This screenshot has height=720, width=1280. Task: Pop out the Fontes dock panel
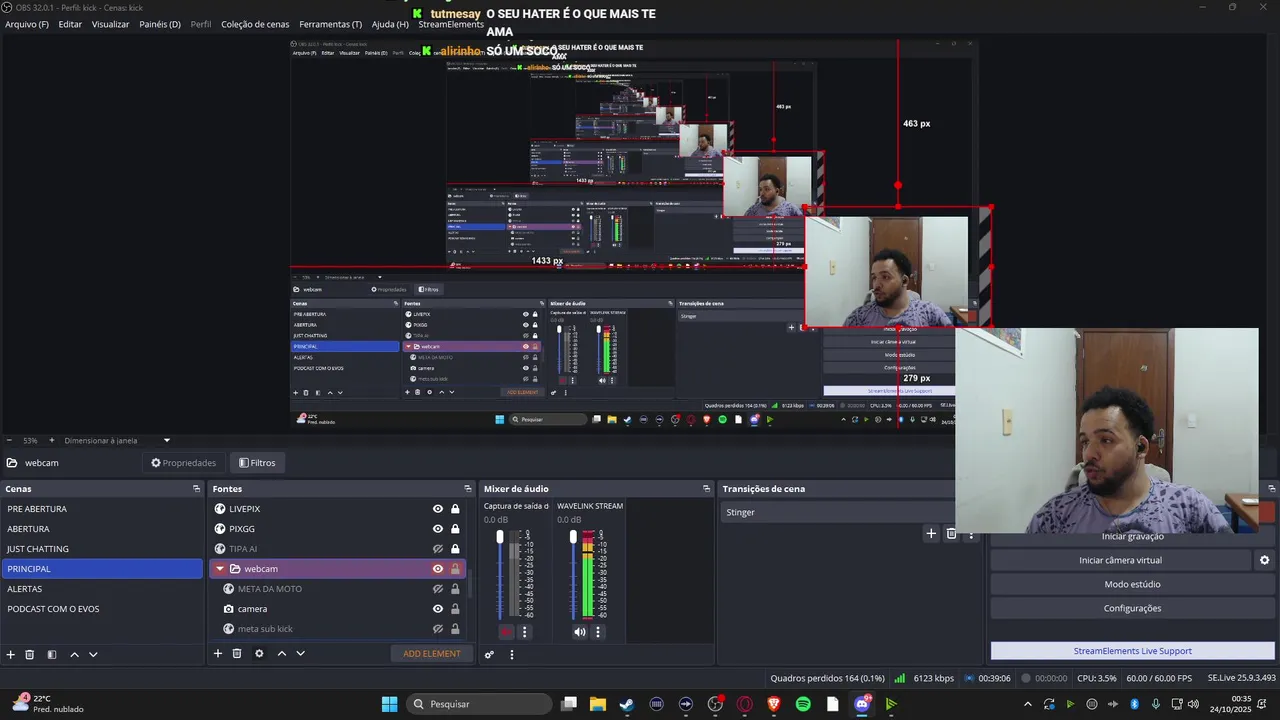pos(467,489)
